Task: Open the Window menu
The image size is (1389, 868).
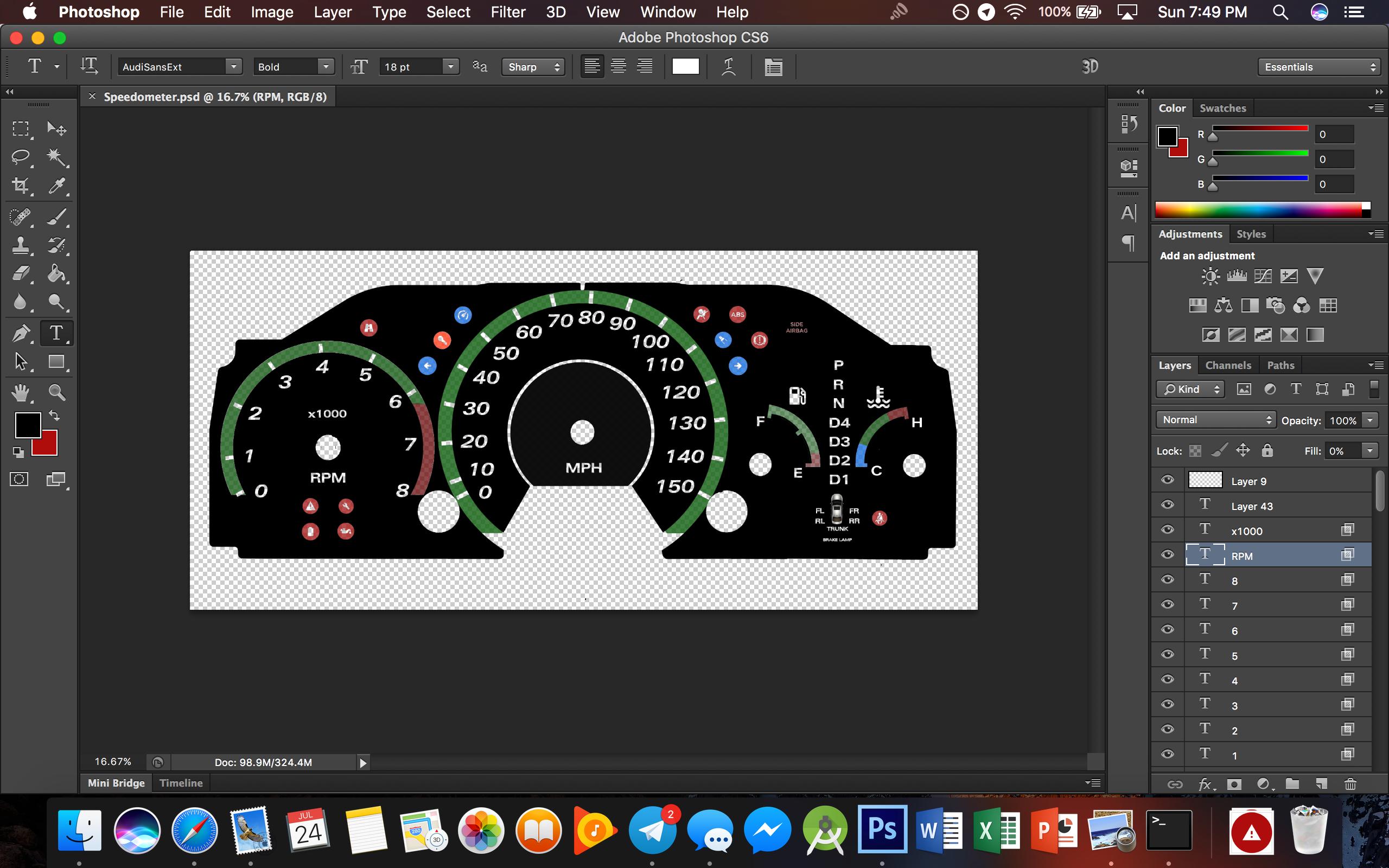Action: 667,12
